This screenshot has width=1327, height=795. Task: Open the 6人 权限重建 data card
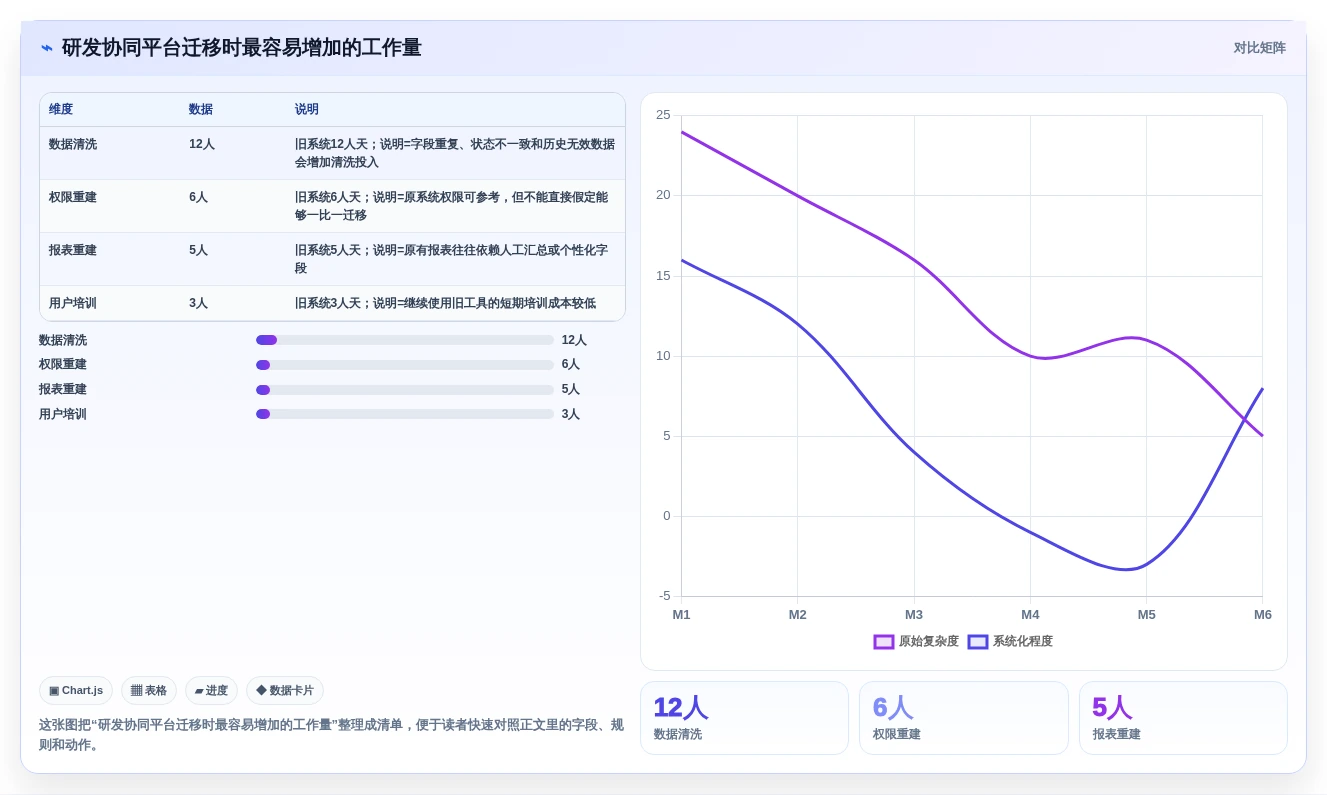pyautogui.click(x=963, y=718)
